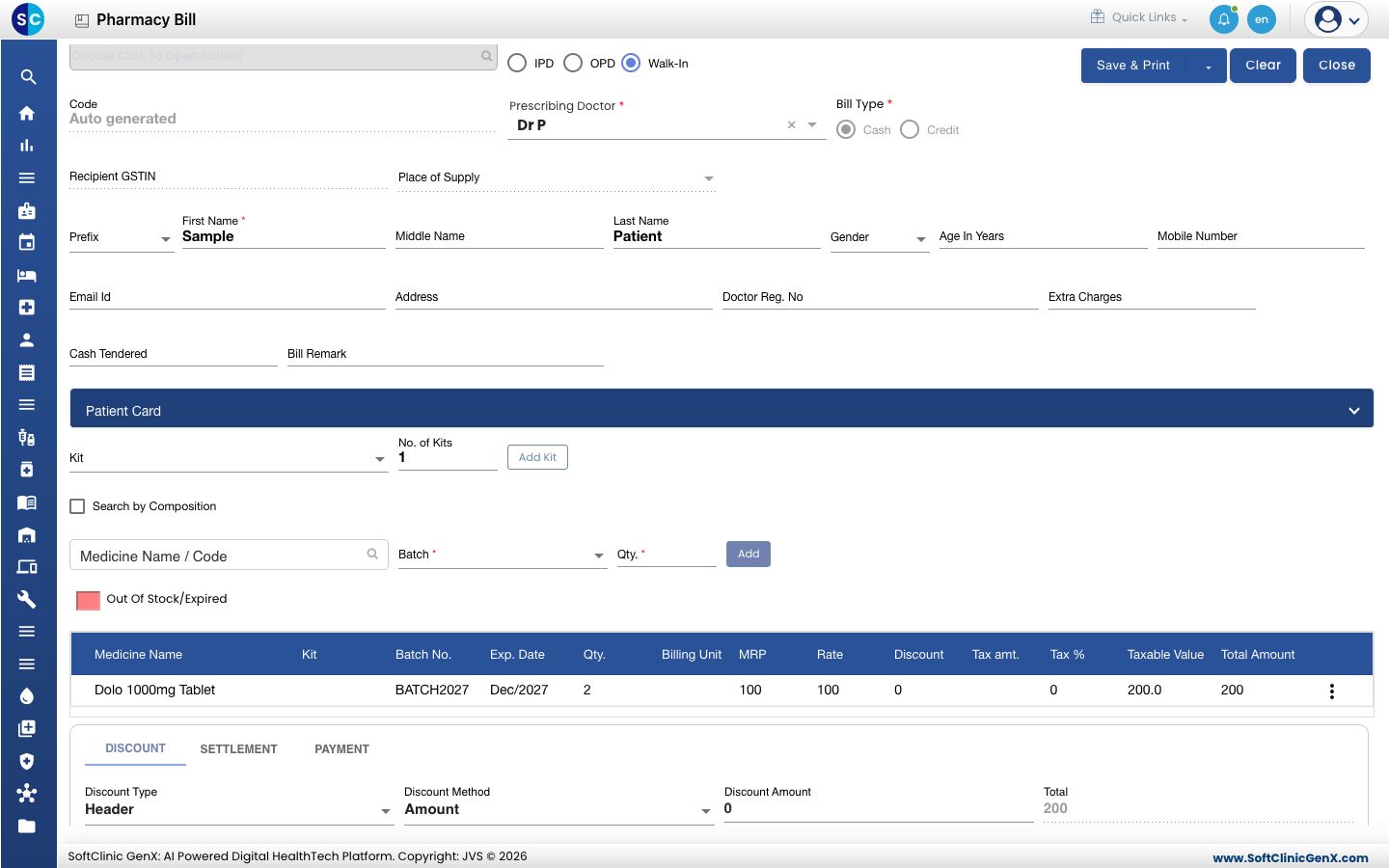Open the medicine bottle sidebar icon
Screen dimensions: 1389x868
point(27,470)
